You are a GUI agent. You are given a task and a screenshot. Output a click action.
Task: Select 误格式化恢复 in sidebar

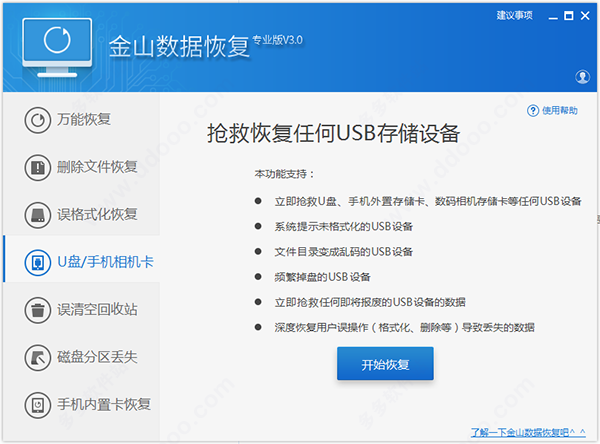(97, 214)
